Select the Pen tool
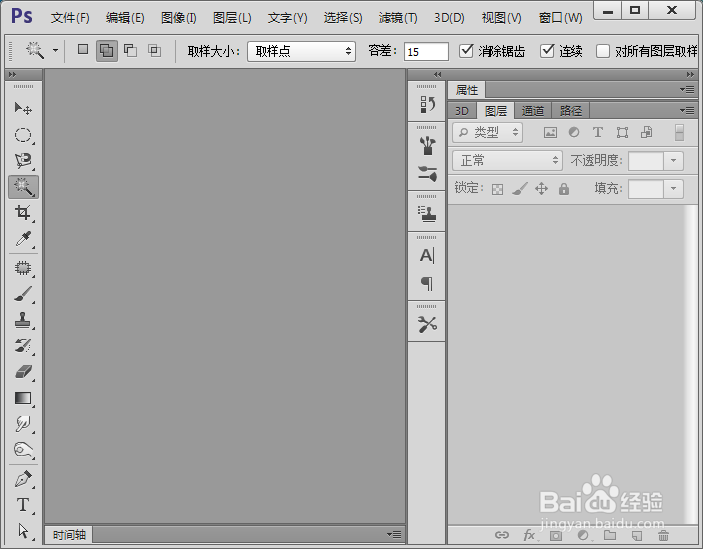The width and height of the screenshot is (703, 549). pyautogui.click(x=23, y=479)
